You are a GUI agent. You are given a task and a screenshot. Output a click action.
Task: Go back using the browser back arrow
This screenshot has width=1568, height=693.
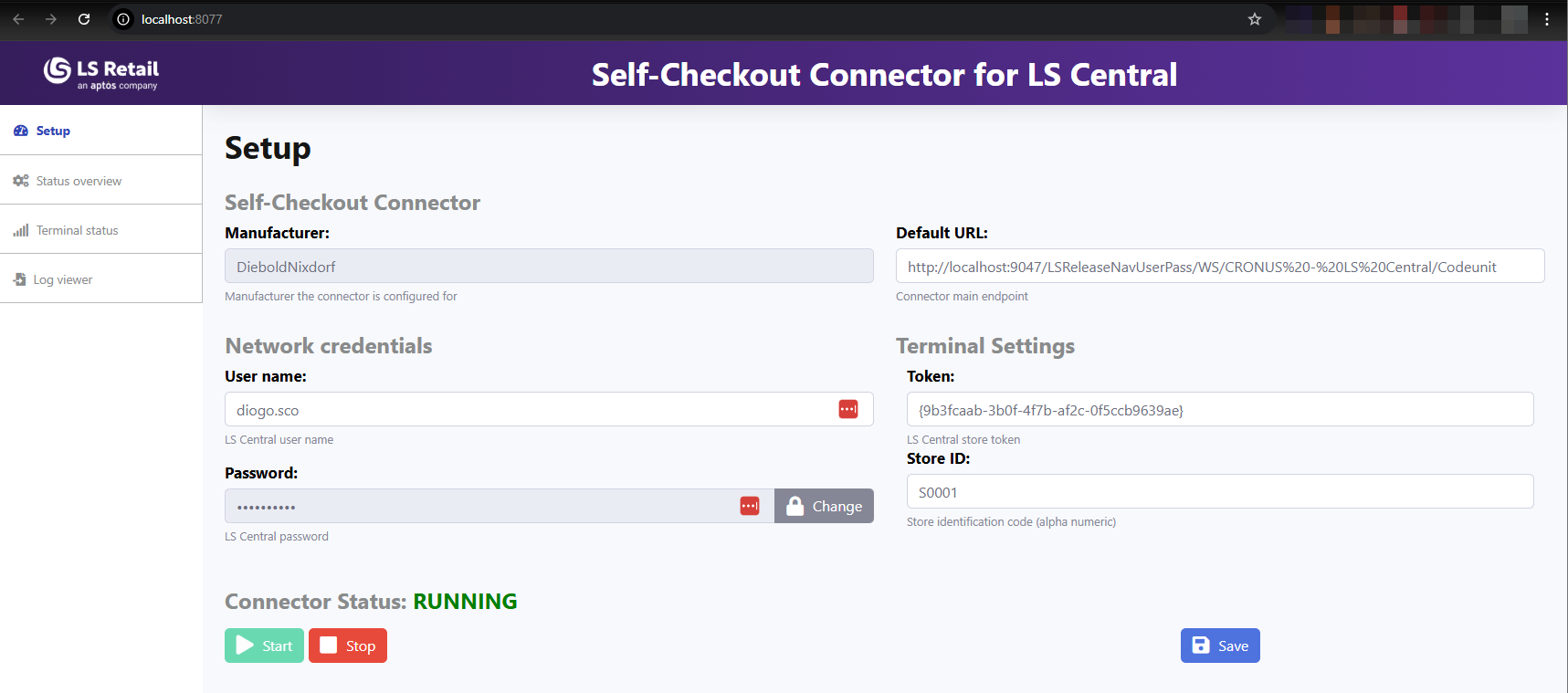(x=18, y=19)
